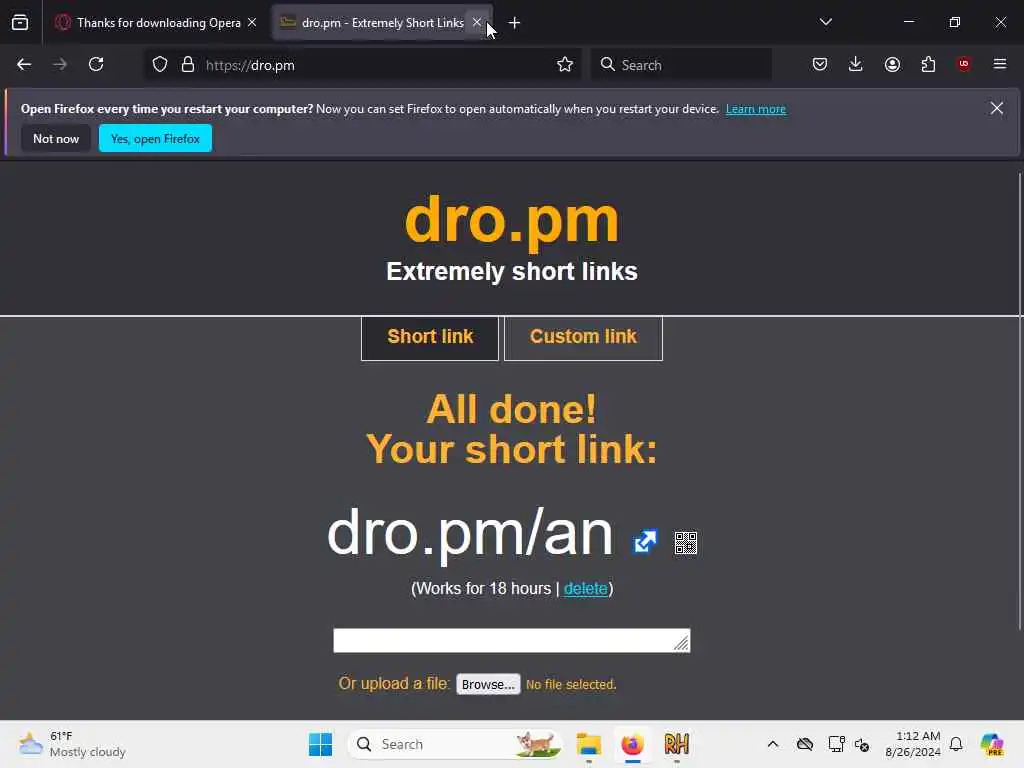Click the Browse... file upload button
1024x768 pixels.
[x=488, y=684]
